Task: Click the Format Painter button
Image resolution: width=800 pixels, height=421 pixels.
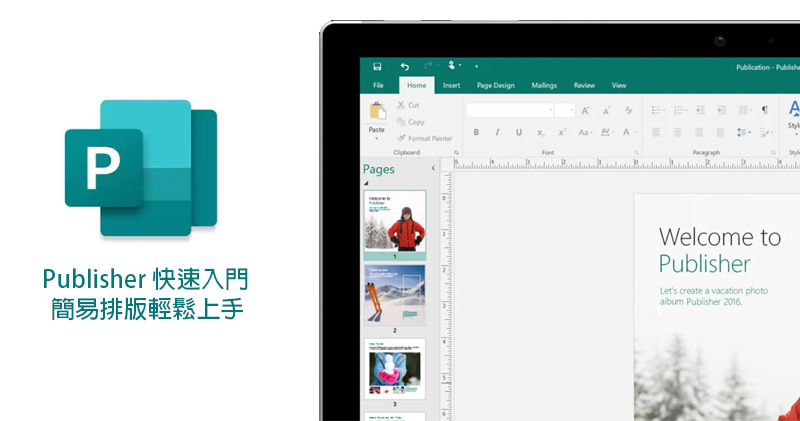Action: pos(425,138)
